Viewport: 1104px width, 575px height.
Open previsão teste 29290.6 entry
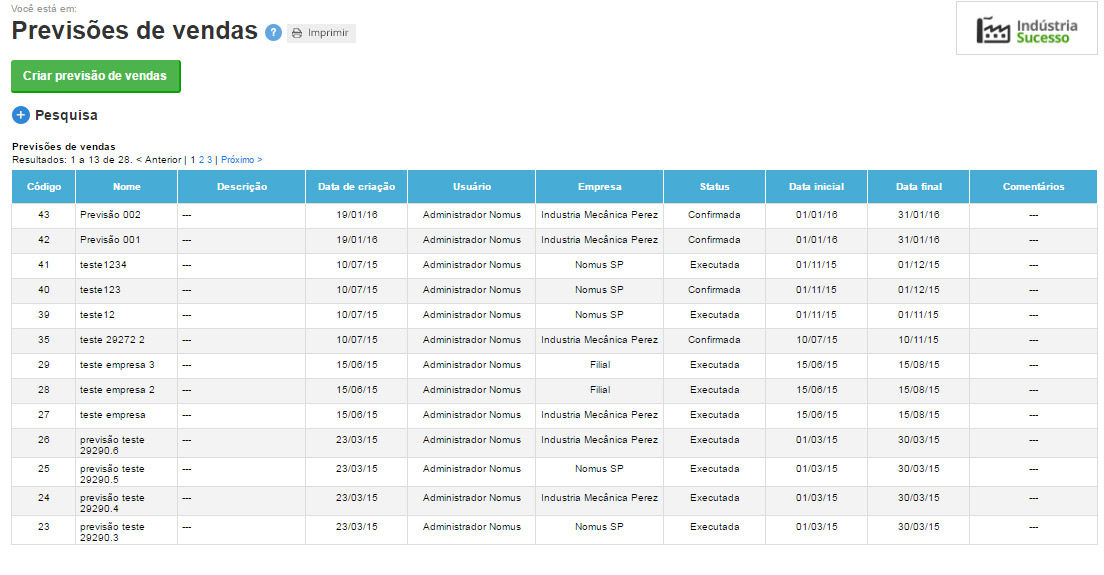[x=112, y=445]
